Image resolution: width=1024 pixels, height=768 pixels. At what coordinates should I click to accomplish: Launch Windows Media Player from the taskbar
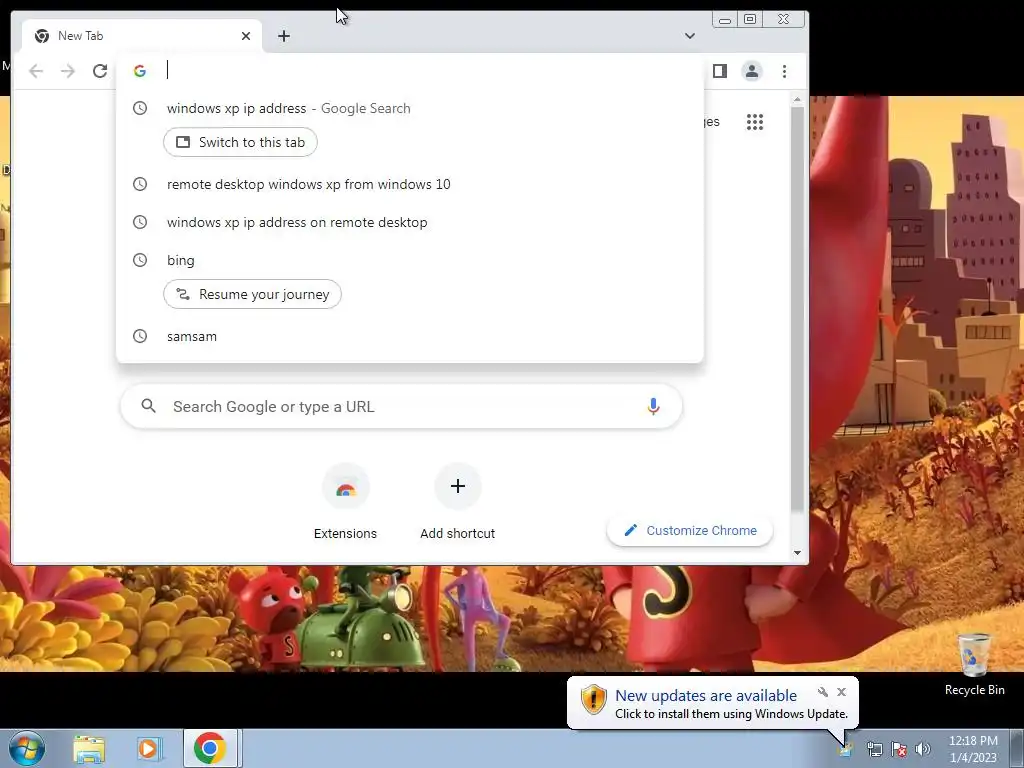148,748
